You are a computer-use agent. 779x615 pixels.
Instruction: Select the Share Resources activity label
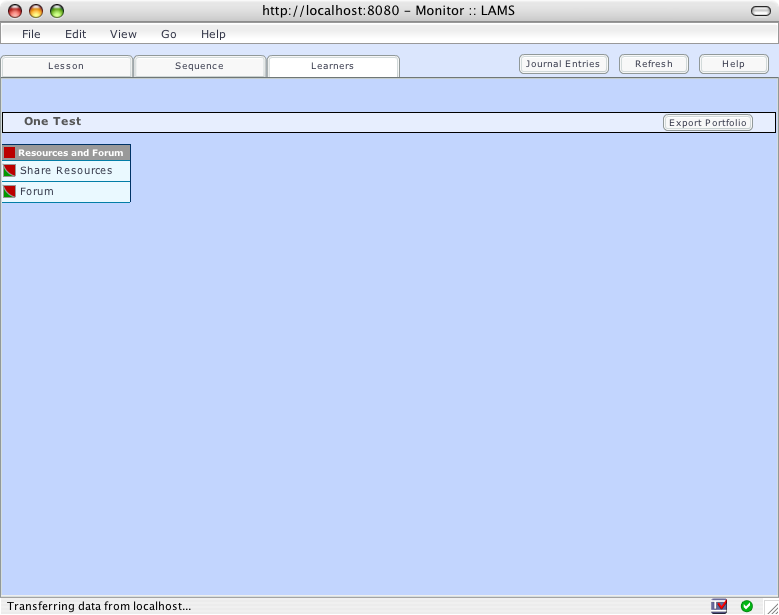(66, 171)
